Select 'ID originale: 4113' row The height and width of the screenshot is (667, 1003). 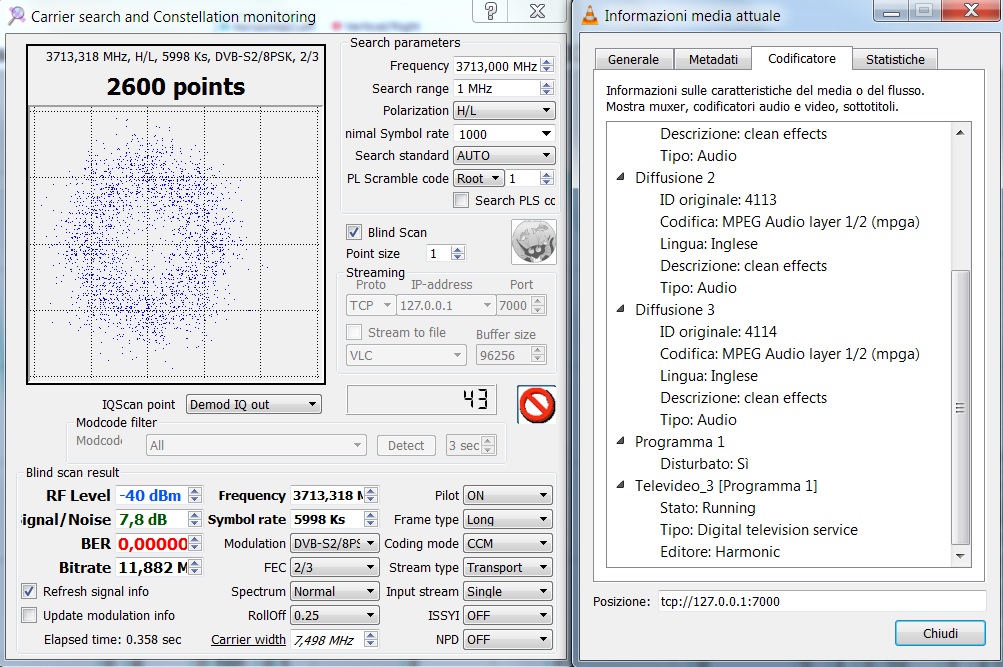click(x=718, y=200)
